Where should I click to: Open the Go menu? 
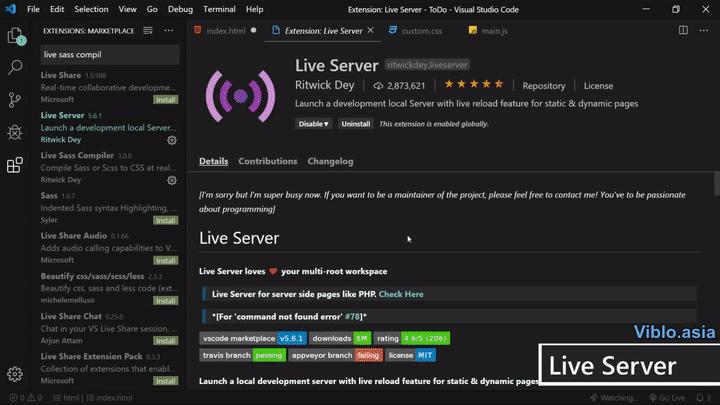pos(152,9)
